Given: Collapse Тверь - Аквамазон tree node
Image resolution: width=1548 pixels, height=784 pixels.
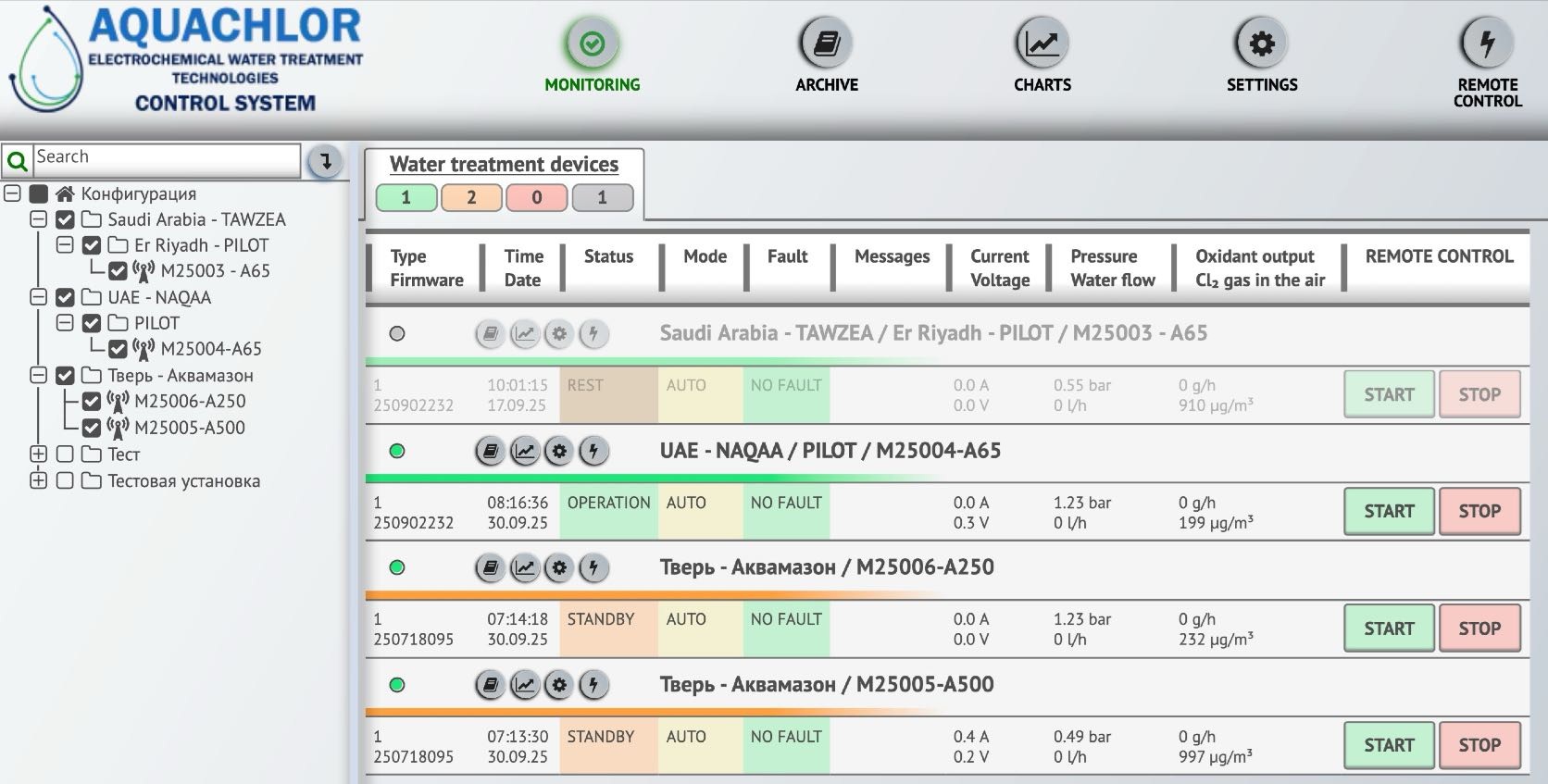Looking at the screenshot, I should (38, 376).
